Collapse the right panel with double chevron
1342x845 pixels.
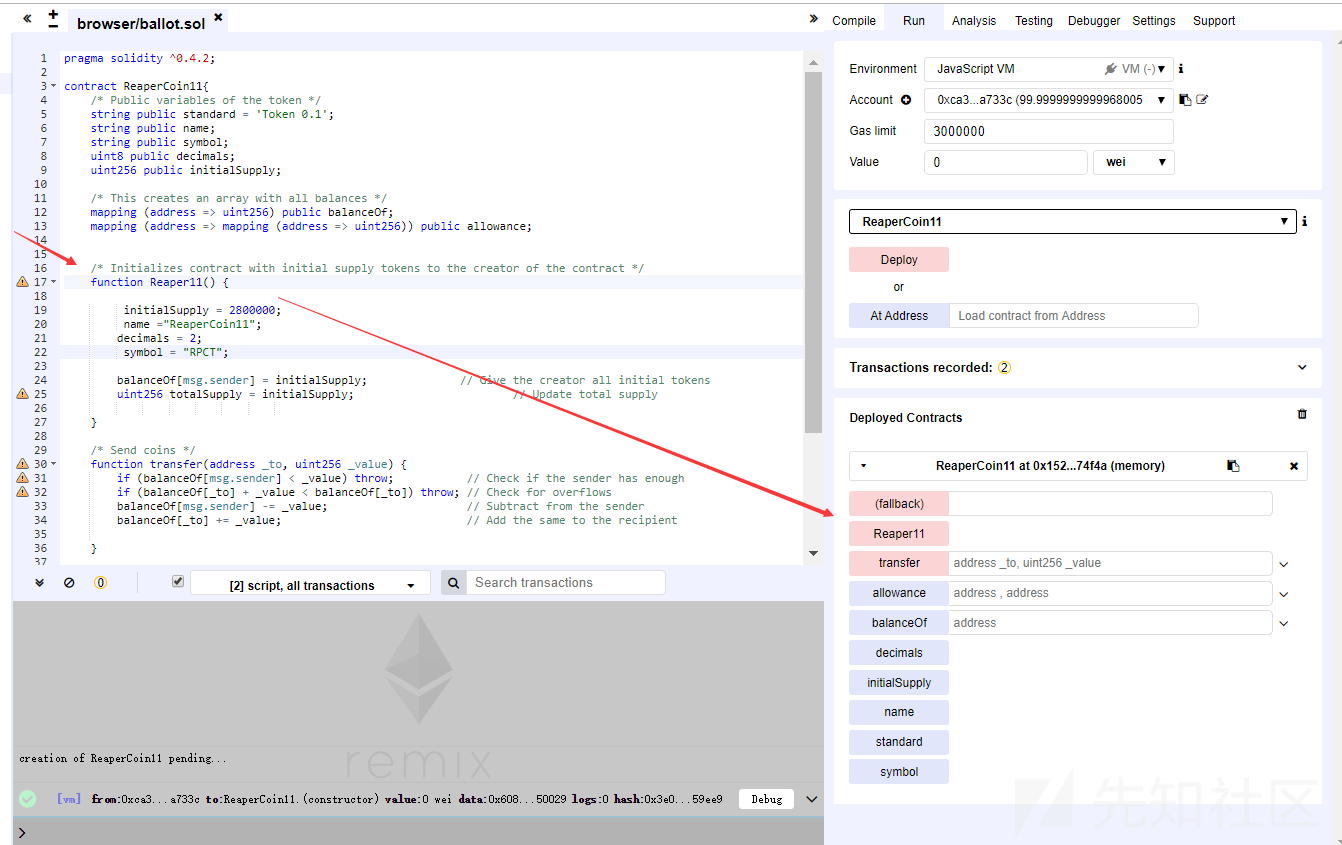(814, 19)
